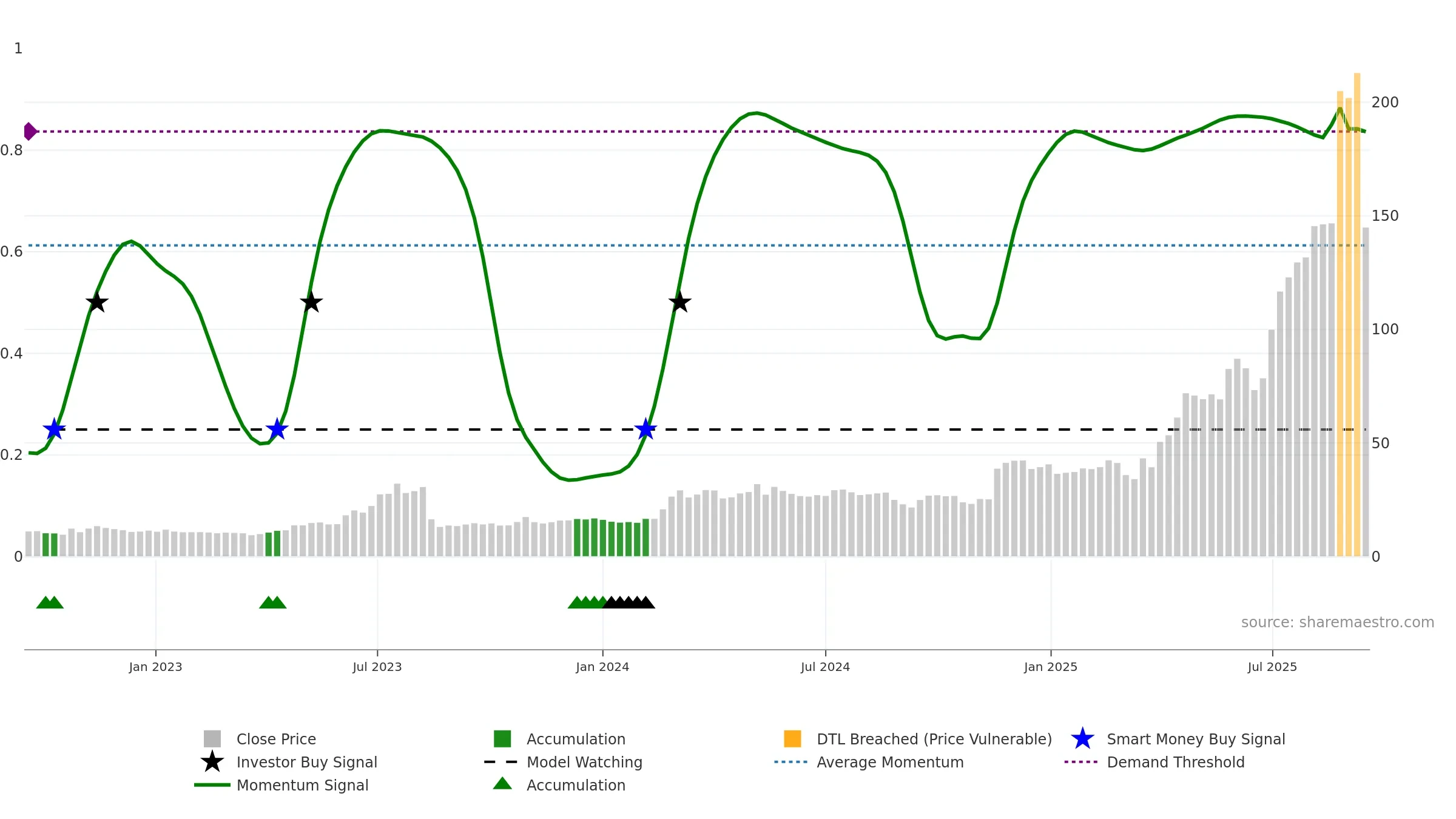Image resolution: width=1456 pixels, height=819 pixels.
Task: Toggle Smart Money Buy Signal legend entry
Action: click(1195, 739)
